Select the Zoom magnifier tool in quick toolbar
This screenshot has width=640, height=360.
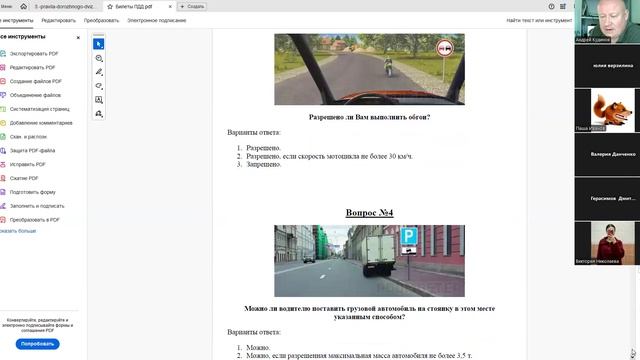click(99, 58)
